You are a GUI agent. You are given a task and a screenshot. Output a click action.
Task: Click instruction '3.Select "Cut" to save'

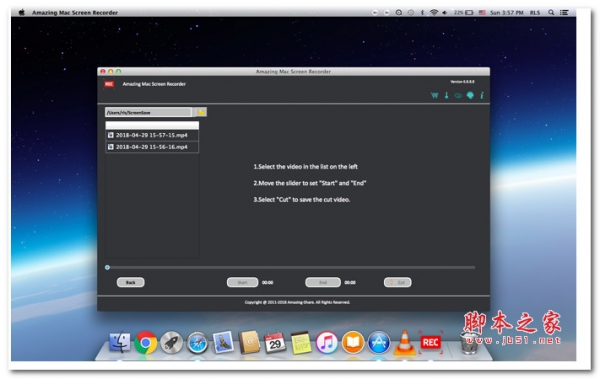(302, 200)
